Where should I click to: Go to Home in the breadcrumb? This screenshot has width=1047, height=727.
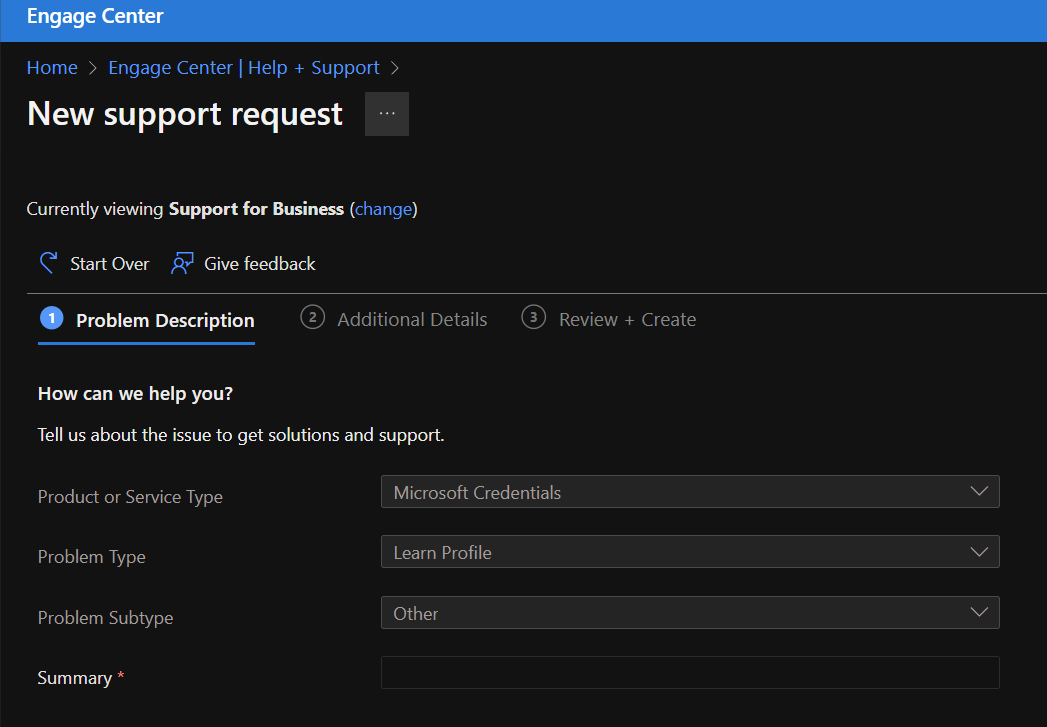(x=52, y=67)
